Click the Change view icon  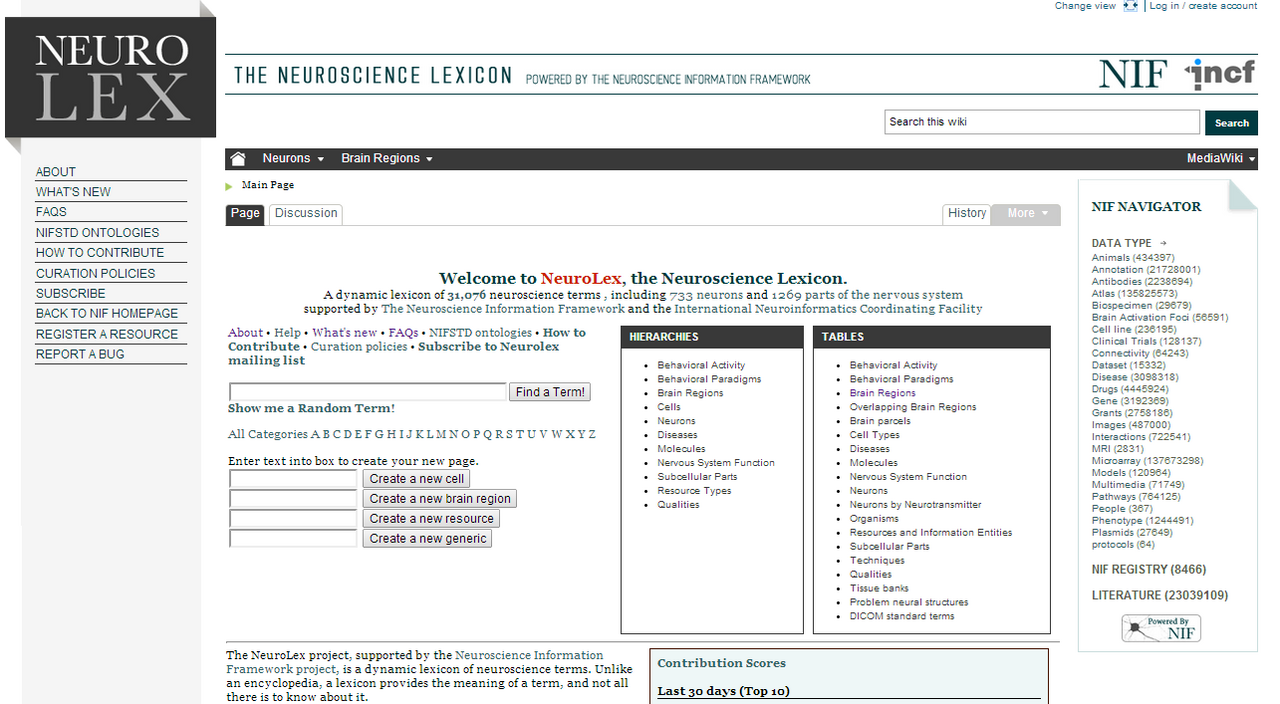click(x=1131, y=6)
